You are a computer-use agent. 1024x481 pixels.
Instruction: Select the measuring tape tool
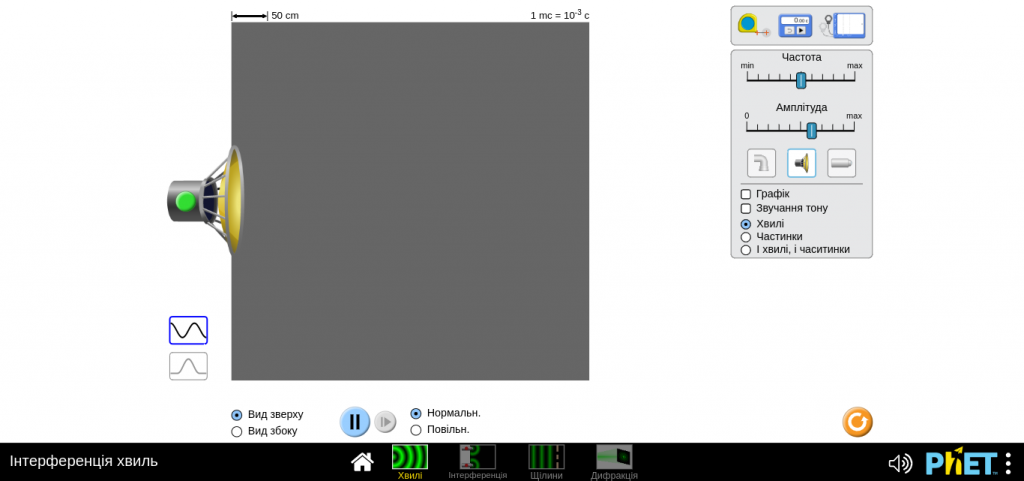pyautogui.click(x=754, y=25)
